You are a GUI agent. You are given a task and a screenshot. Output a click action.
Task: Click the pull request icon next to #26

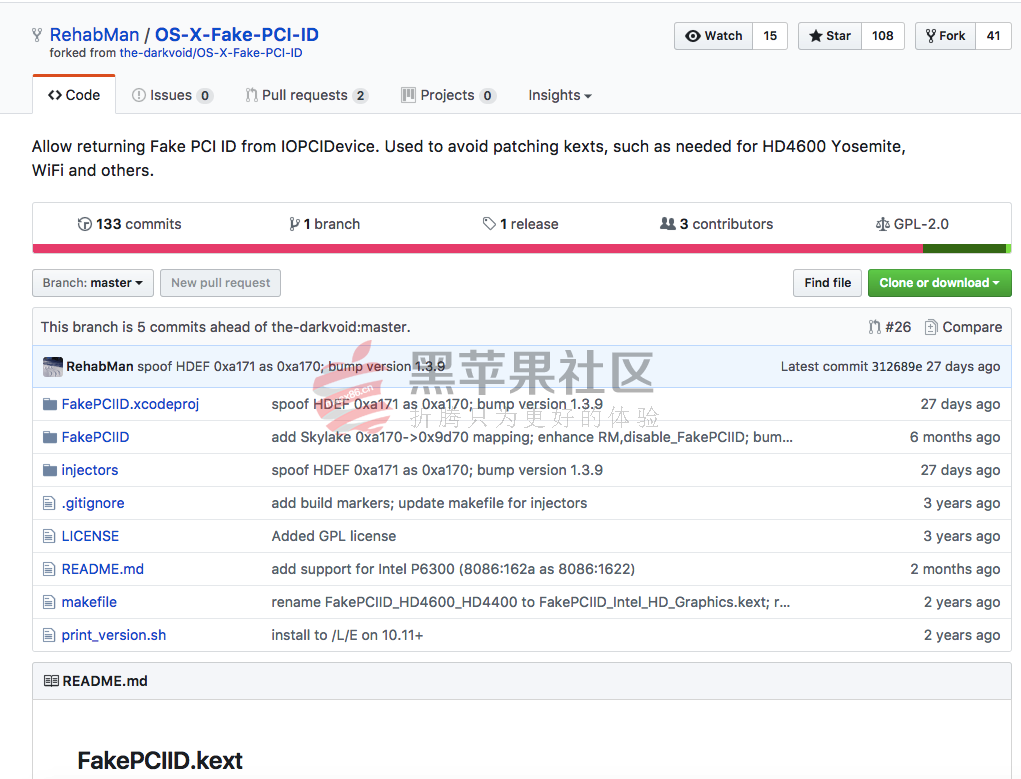874,327
